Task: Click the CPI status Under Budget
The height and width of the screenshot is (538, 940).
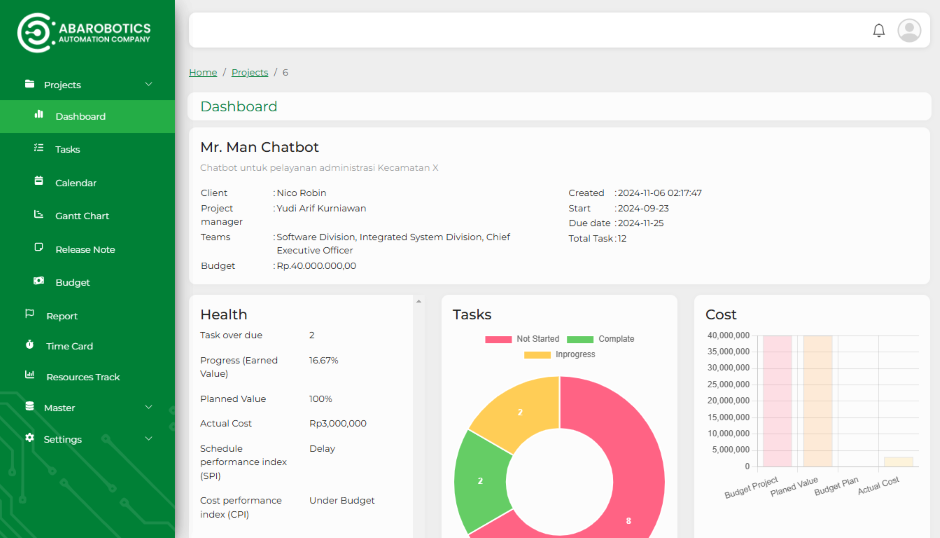Action: [342, 500]
